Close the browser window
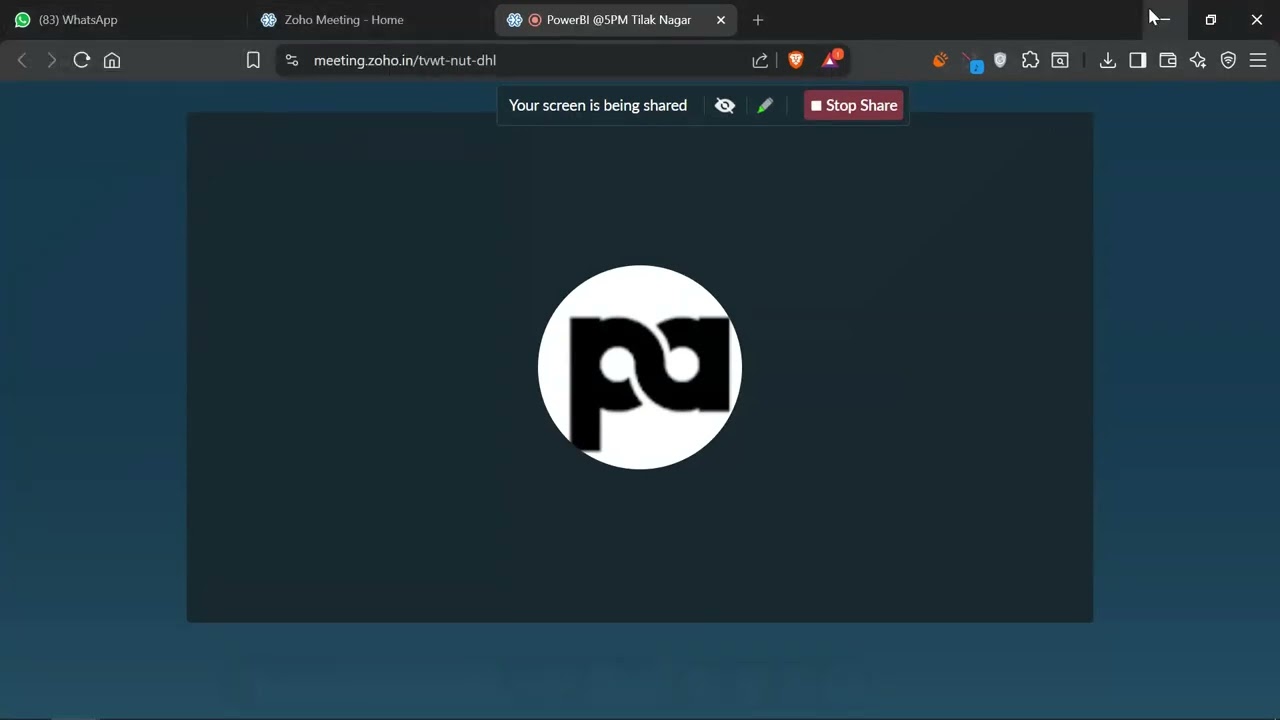Image resolution: width=1280 pixels, height=720 pixels. 1257,20
